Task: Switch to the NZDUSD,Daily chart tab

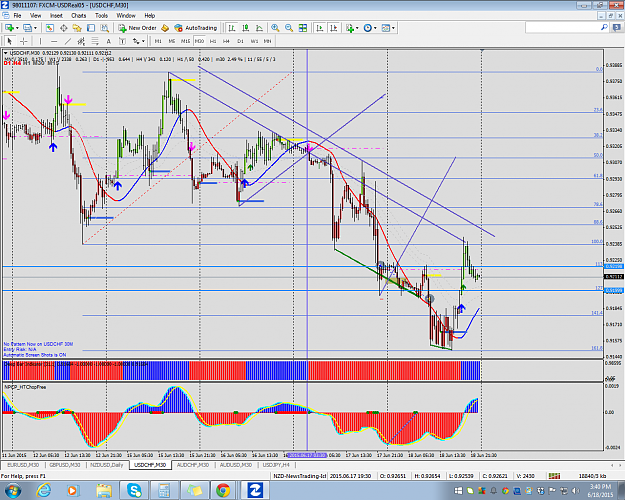Action: (107, 465)
